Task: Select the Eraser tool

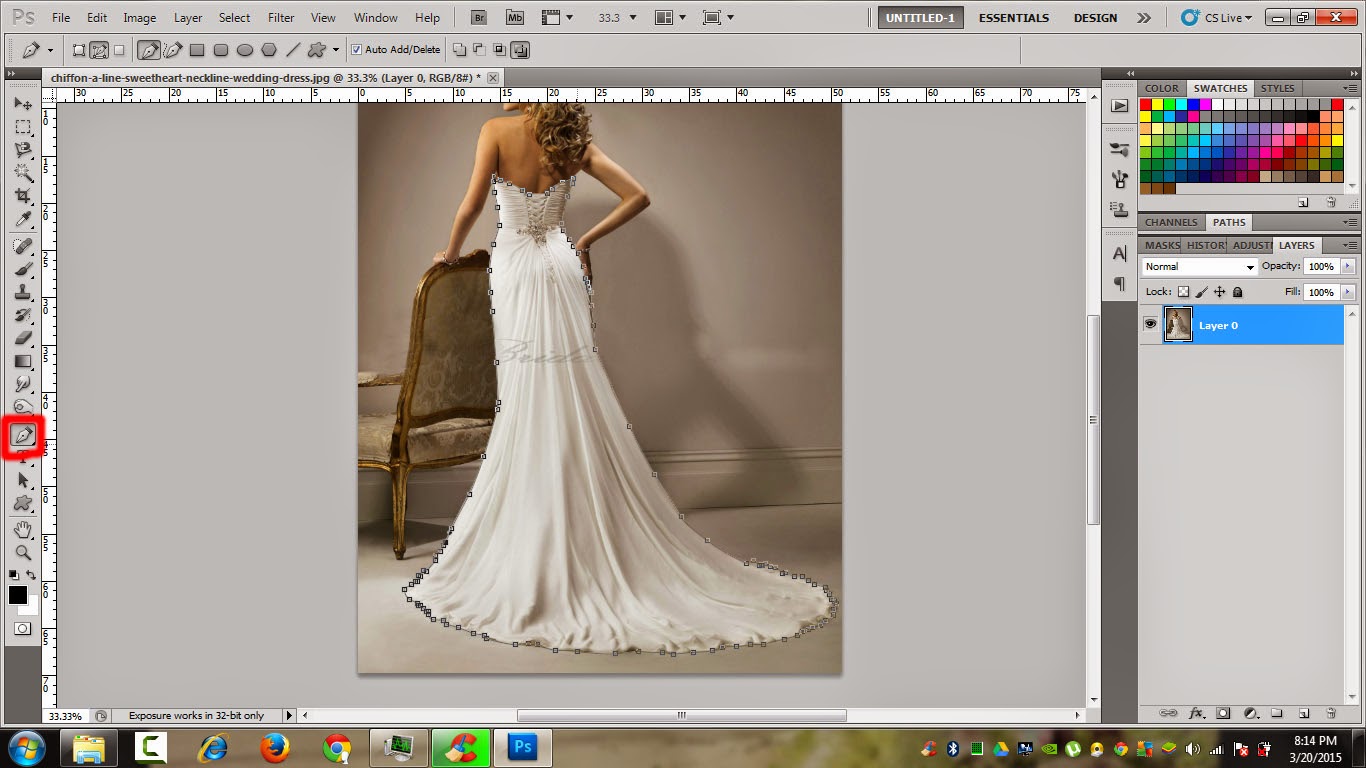Action: [22, 338]
